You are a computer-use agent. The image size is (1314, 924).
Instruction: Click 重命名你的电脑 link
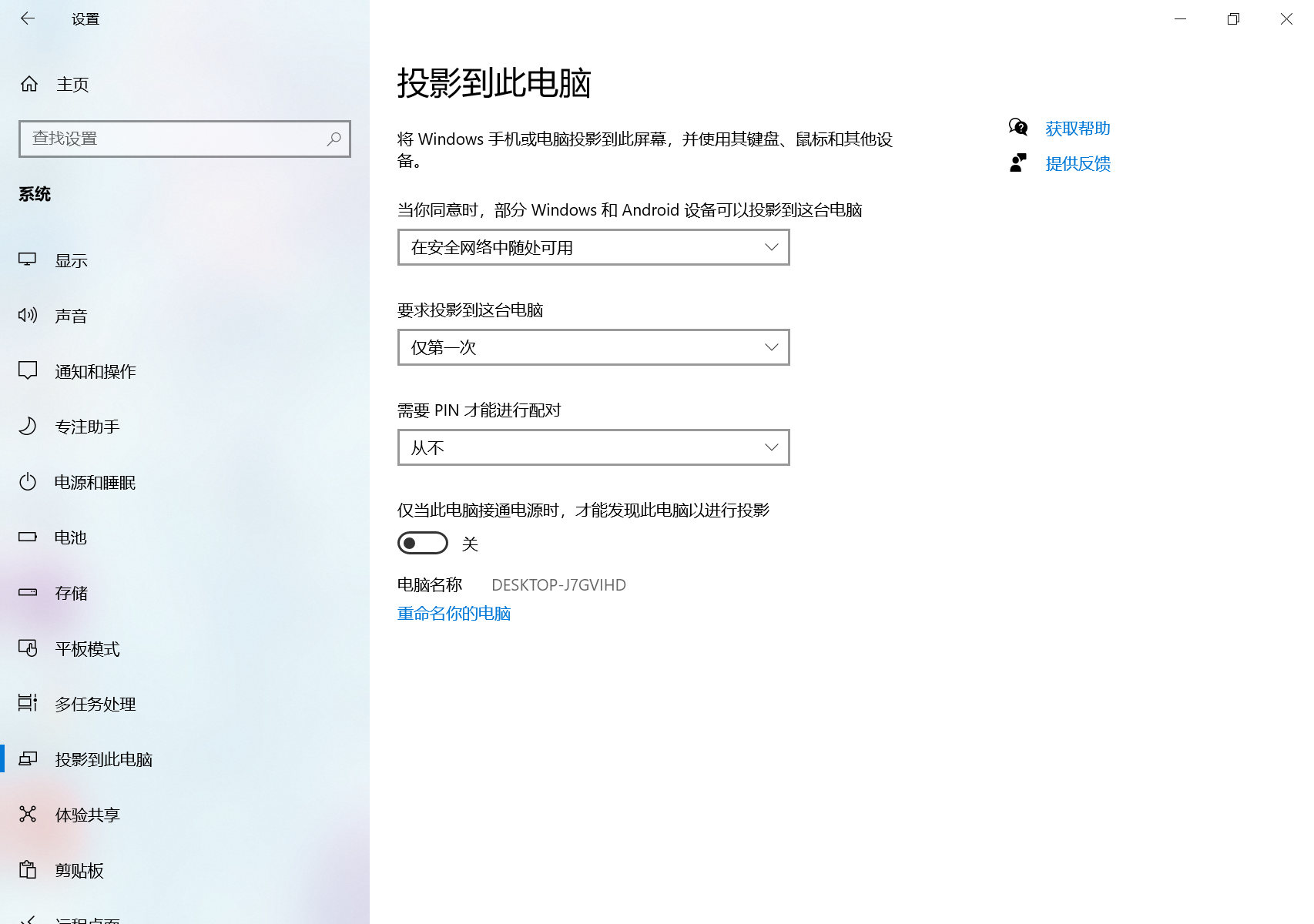[454, 613]
